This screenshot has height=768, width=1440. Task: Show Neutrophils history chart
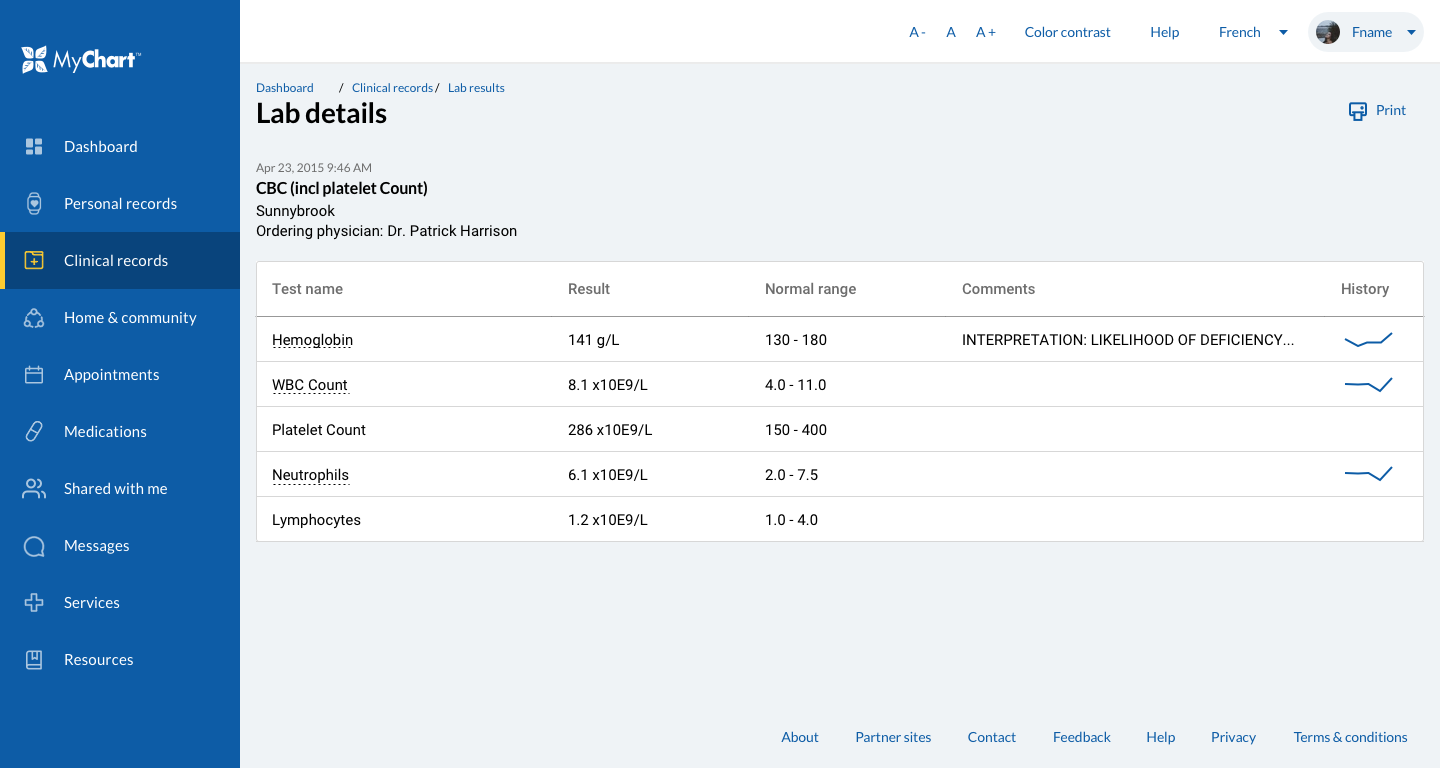tap(1368, 474)
